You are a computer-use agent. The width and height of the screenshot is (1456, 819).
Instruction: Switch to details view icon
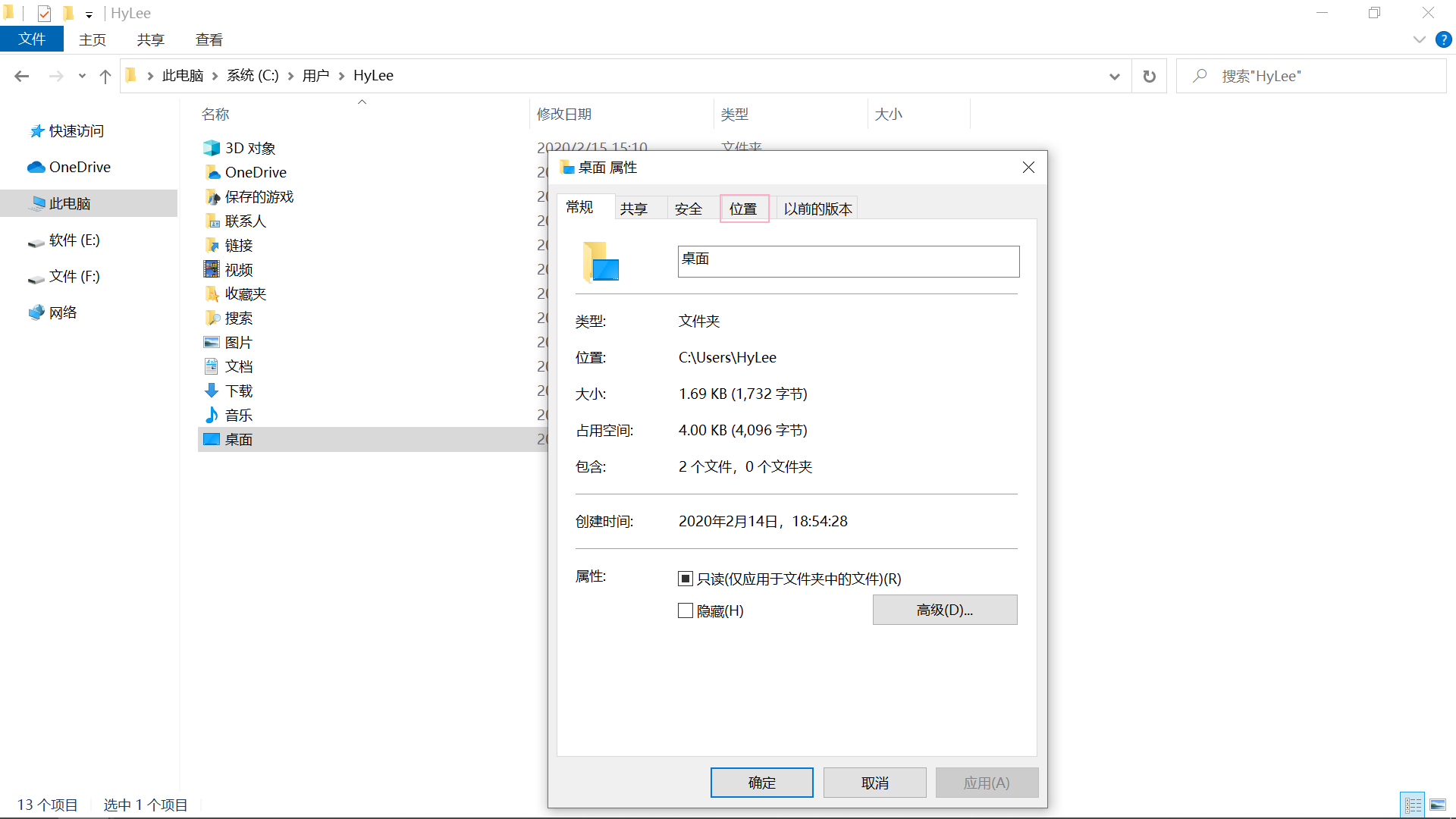click(x=1413, y=805)
